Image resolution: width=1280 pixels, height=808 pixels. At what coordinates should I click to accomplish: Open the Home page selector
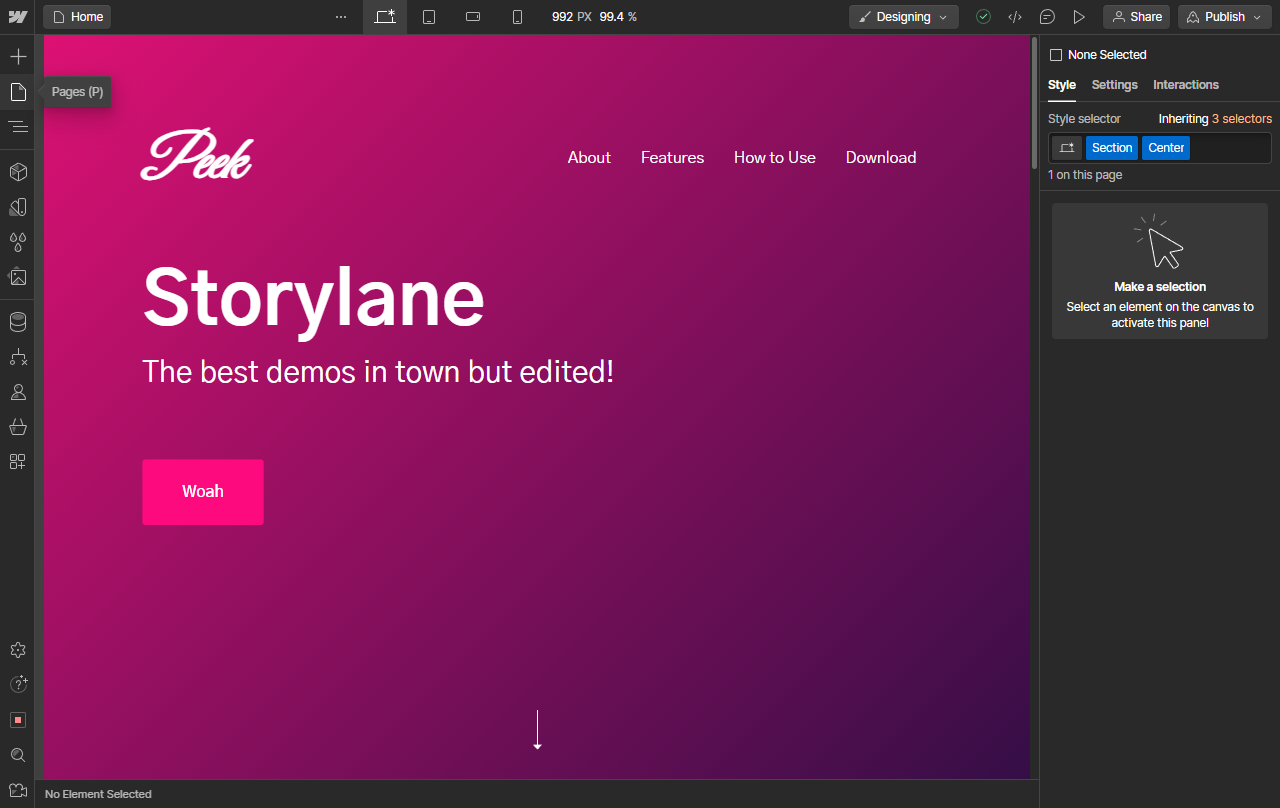(77, 17)
